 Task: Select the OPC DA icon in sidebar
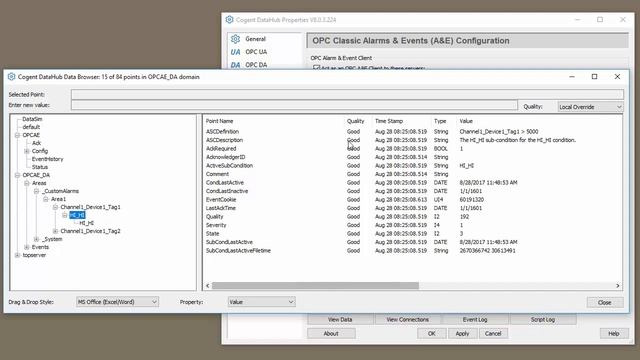click(236, 65)
